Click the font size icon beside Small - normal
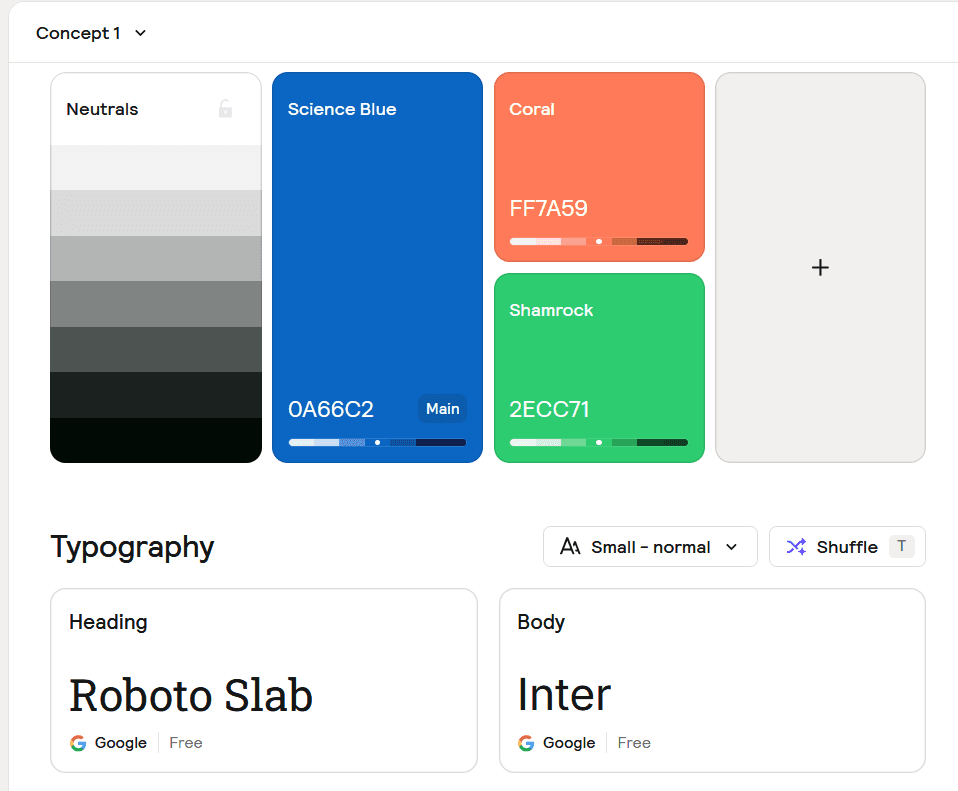958x791 pixels. point(570,547)
